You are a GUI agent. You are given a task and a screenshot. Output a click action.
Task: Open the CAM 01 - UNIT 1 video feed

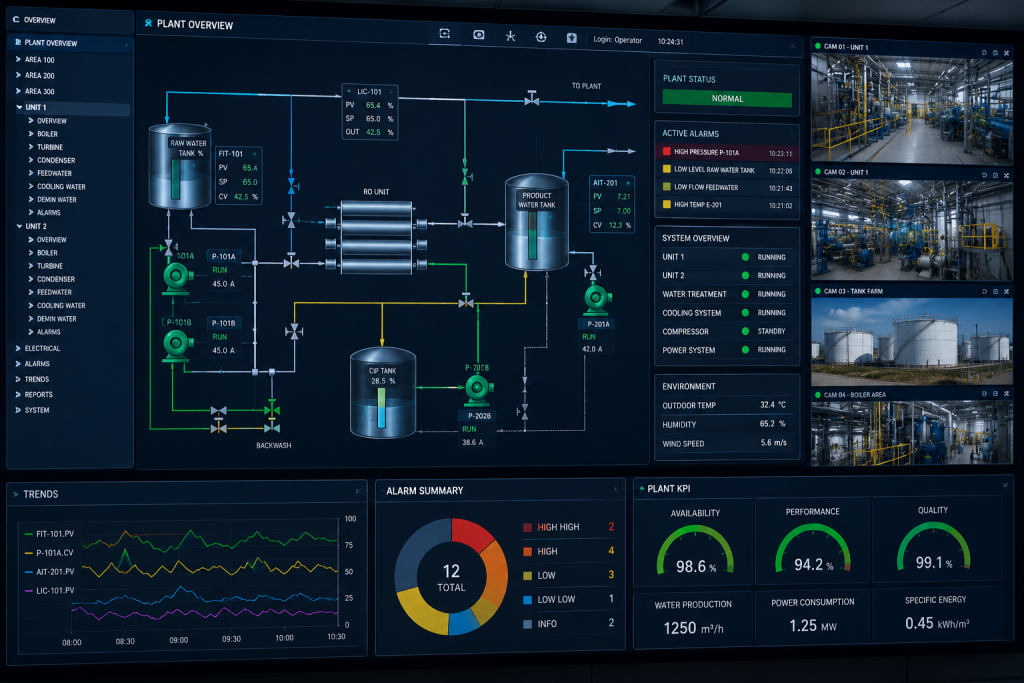pyautogui.click(x=911, y=108)
